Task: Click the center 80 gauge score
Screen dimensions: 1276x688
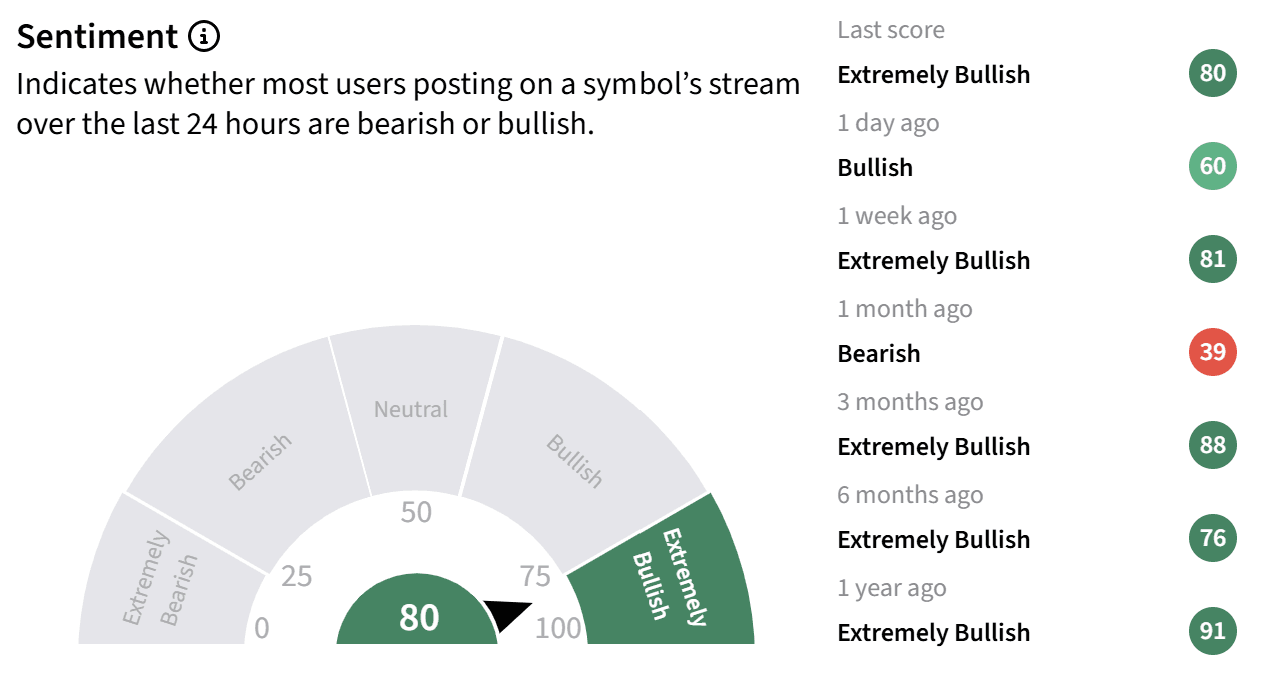Action: pos(419,617)
